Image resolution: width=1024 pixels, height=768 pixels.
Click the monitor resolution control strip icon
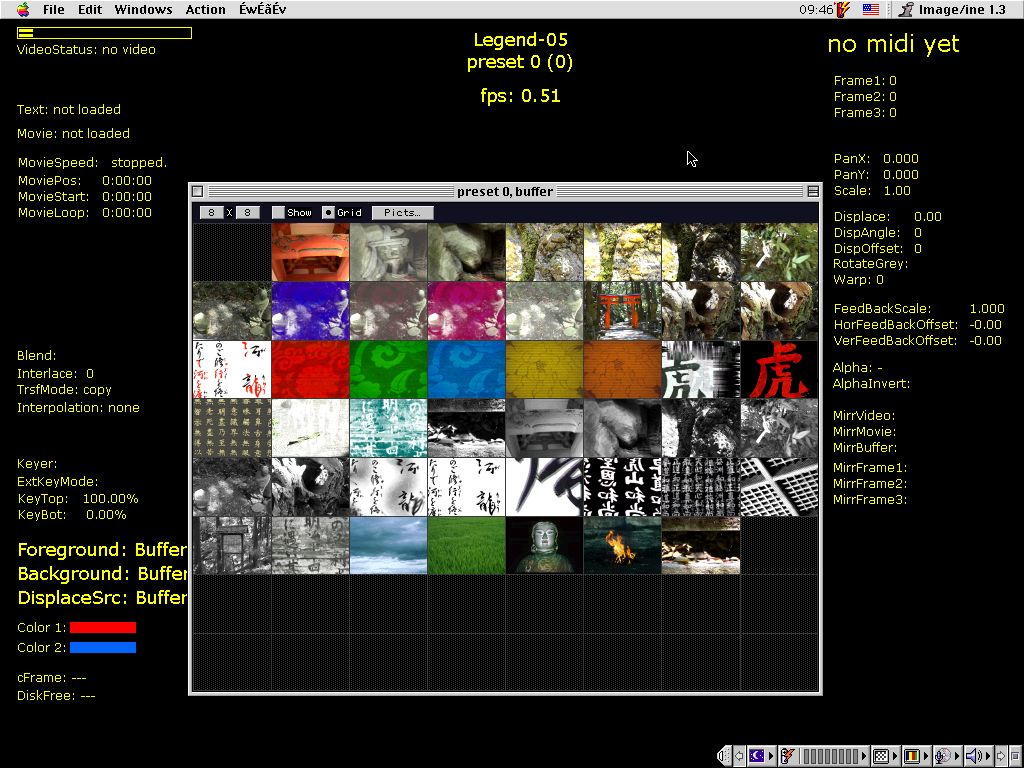pos(881,756)
